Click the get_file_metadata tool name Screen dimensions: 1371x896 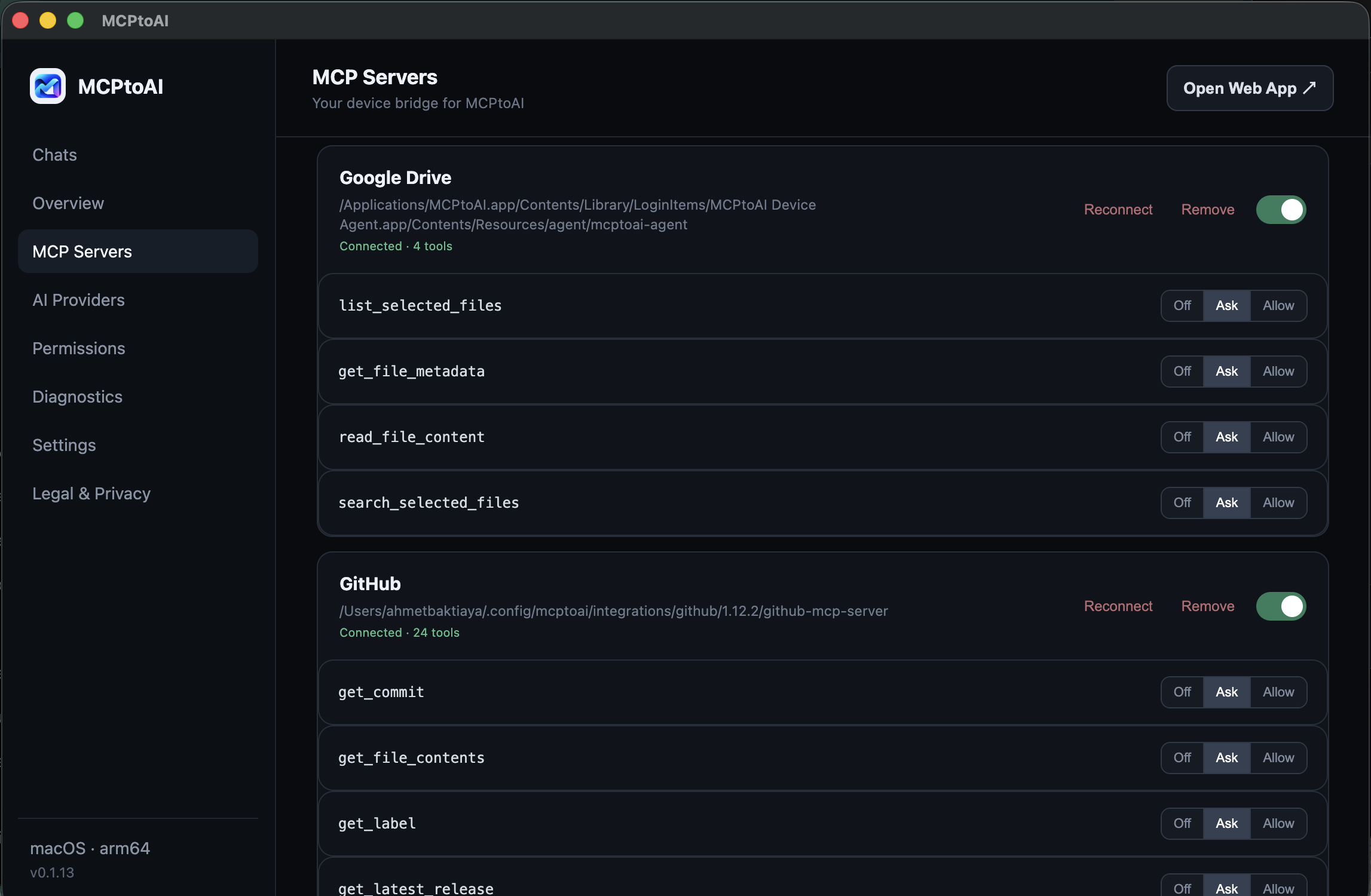pos(411,372)
